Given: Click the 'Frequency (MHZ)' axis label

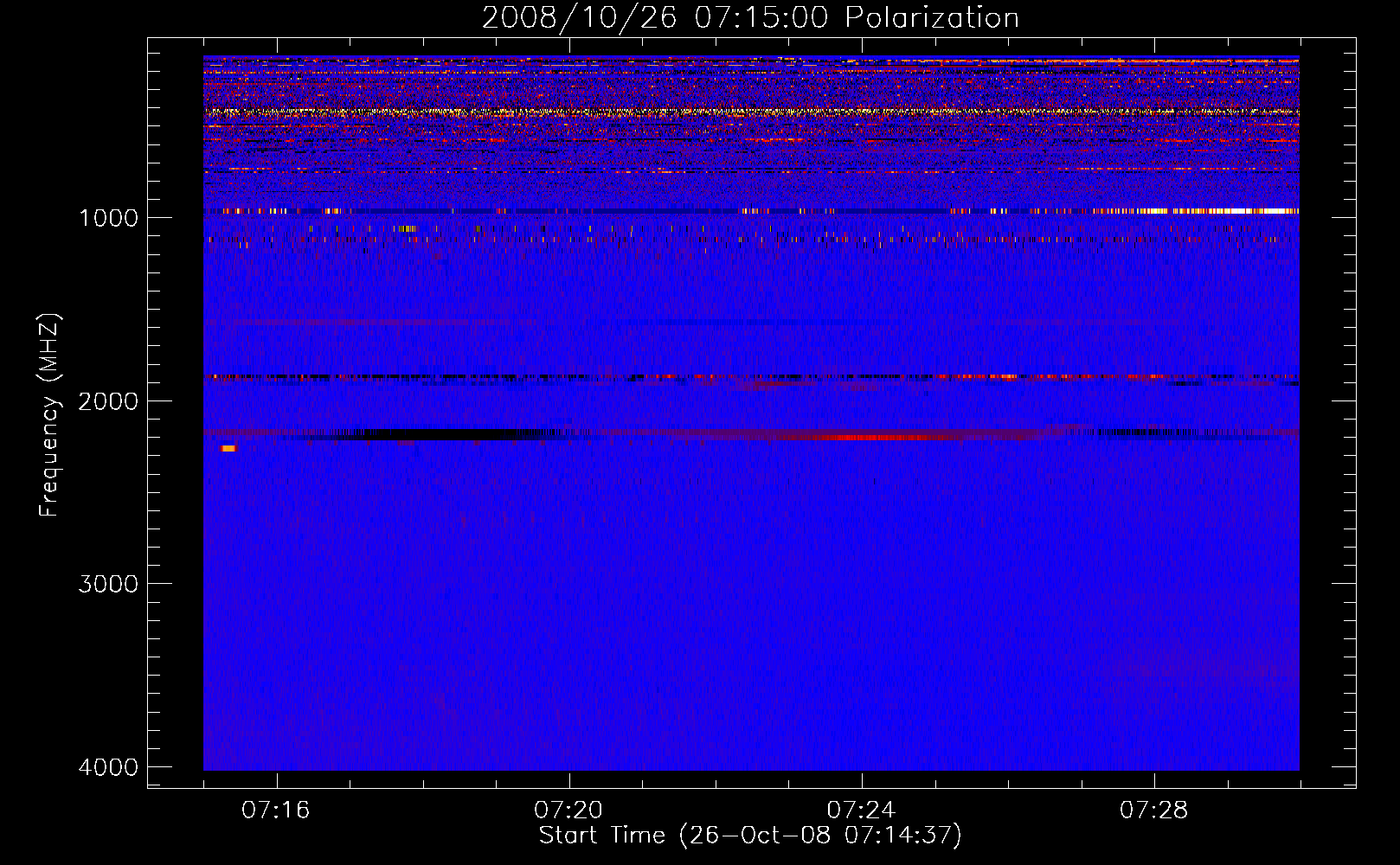Looking at the screenshot, I should [49, 415].
